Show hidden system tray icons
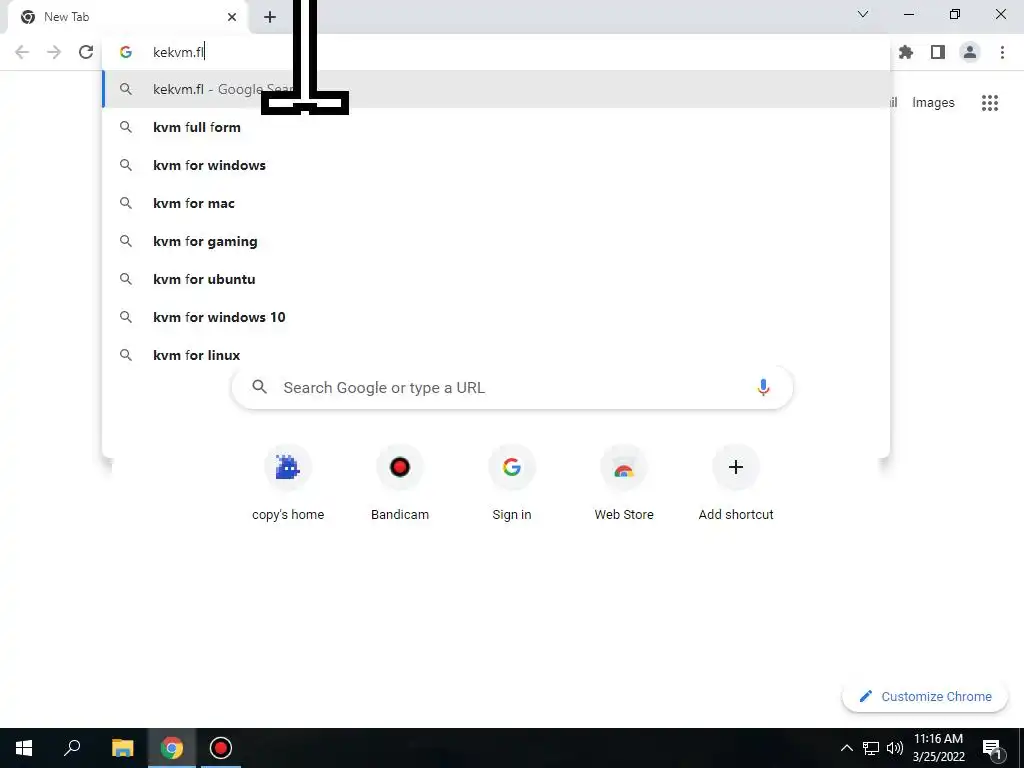Viewport: 1024px width, 768px height. click(846, 748)
